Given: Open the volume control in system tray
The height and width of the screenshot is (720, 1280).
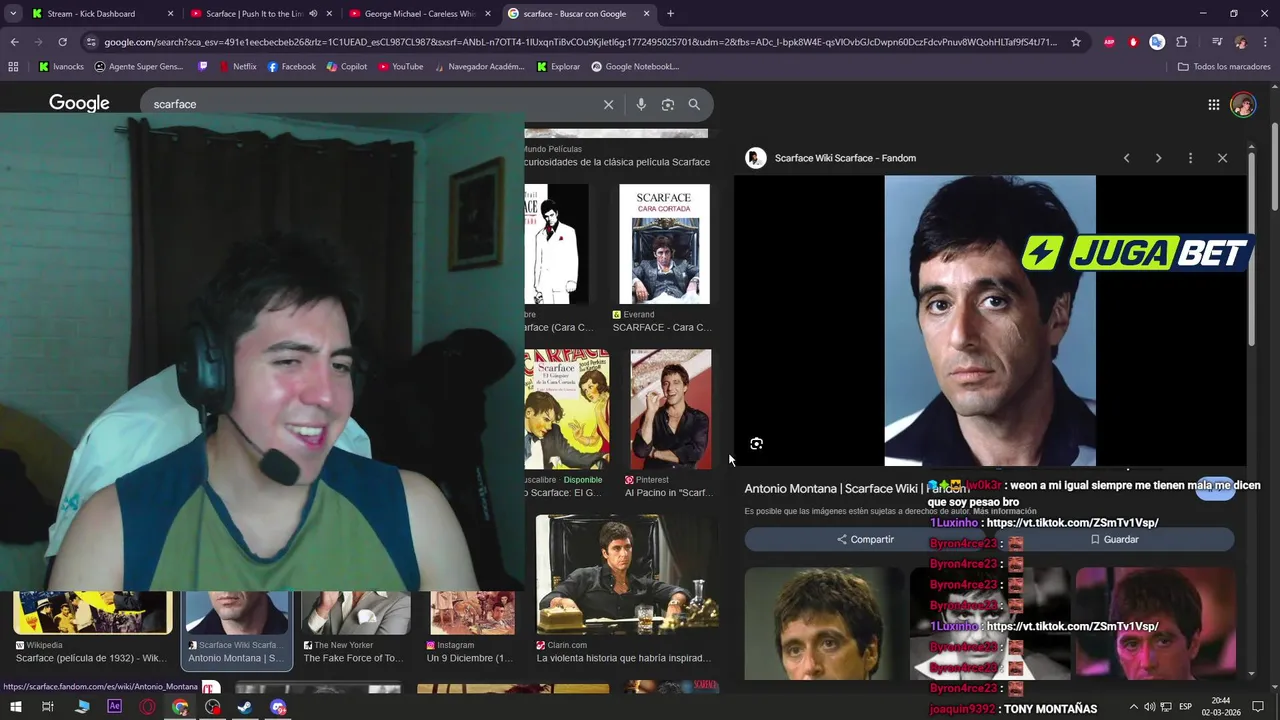Looking at the screenshot, I should point(1149,707).
